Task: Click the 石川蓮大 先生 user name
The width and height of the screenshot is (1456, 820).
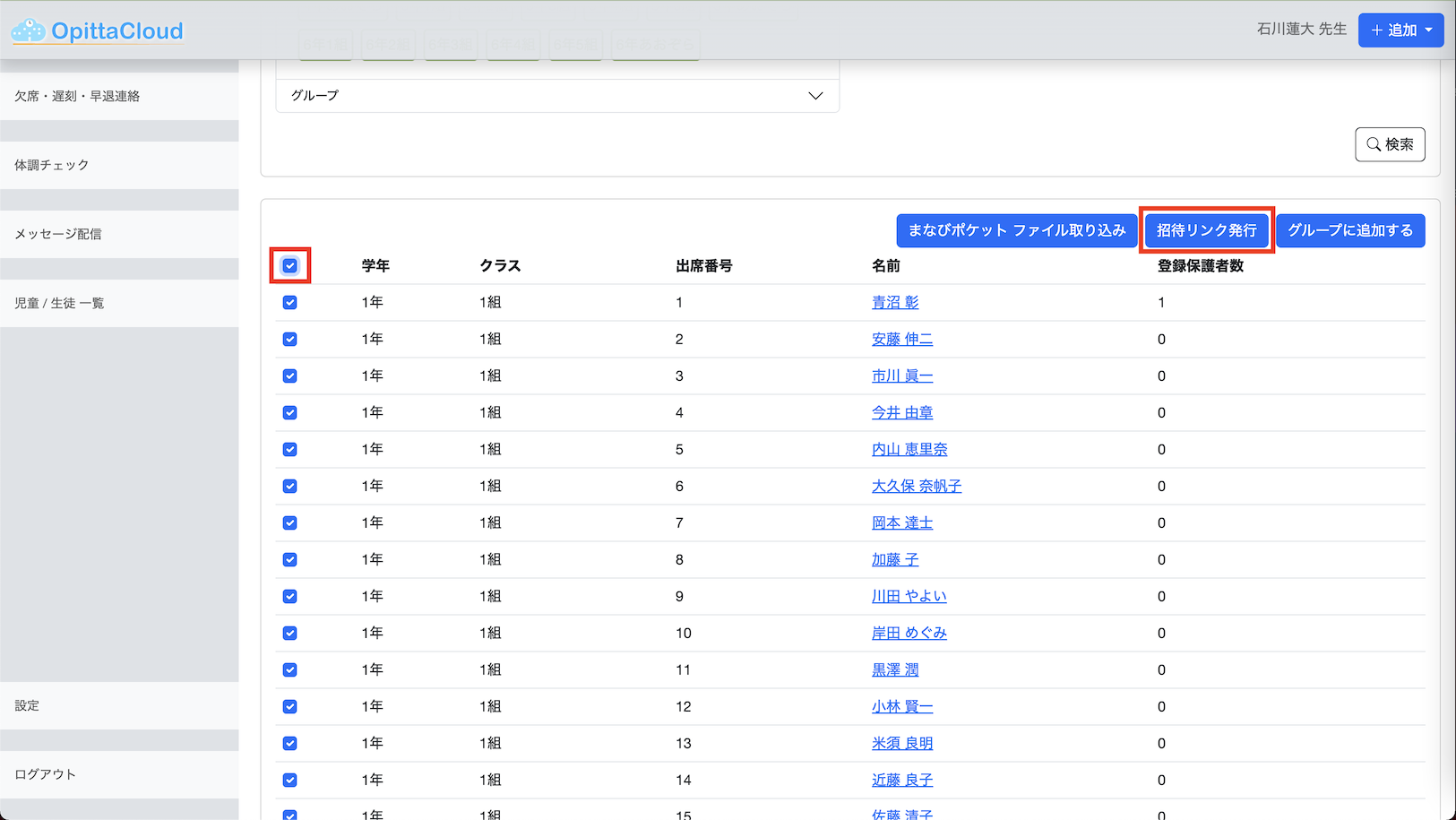Action: [x=1301, y=30]
